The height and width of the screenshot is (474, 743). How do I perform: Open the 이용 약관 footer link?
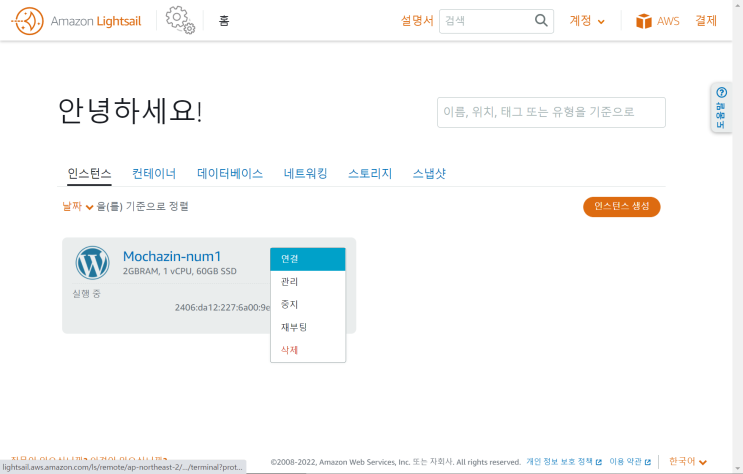tap(625, 462)
